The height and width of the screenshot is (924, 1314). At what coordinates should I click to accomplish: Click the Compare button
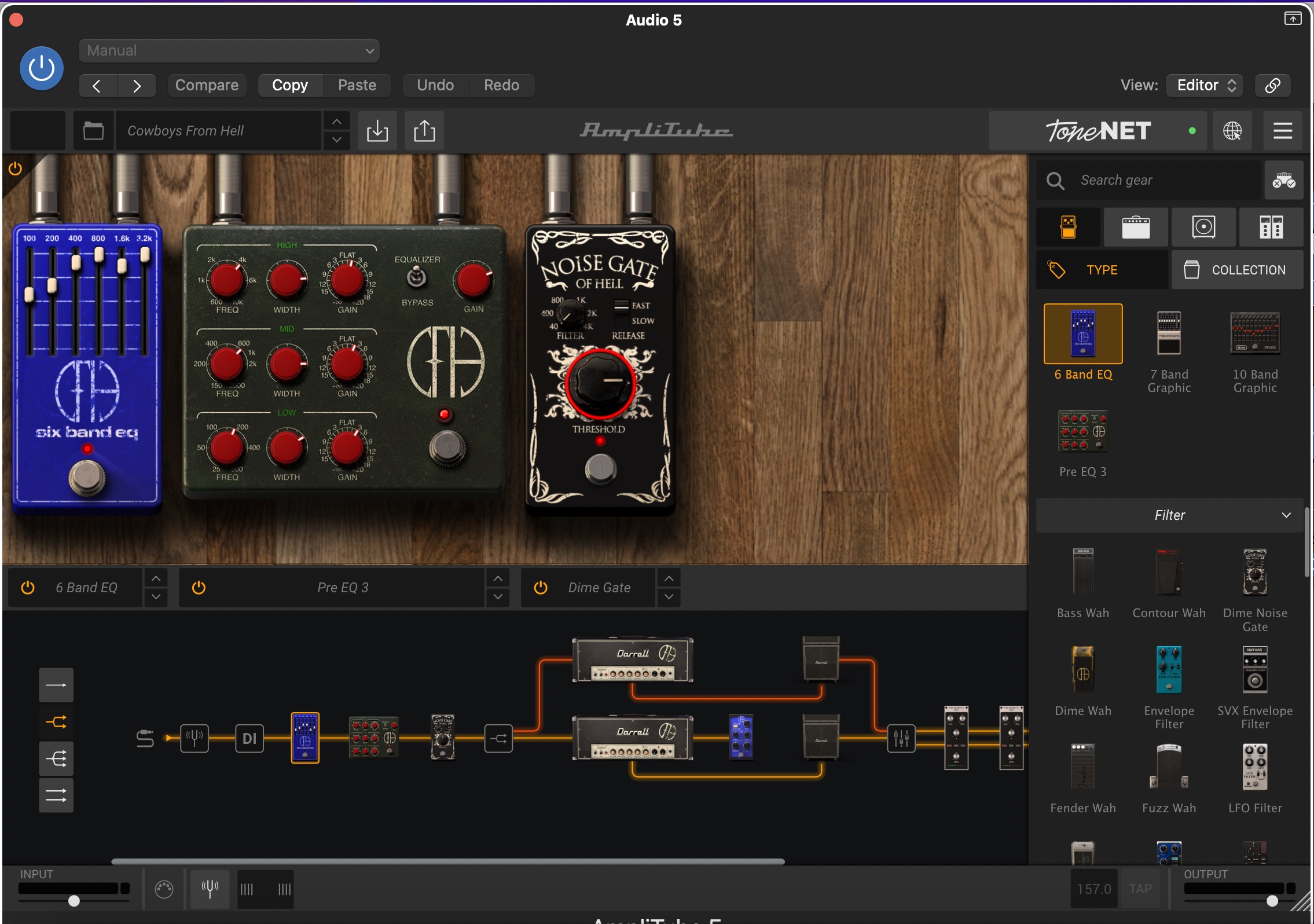(207, 85)
